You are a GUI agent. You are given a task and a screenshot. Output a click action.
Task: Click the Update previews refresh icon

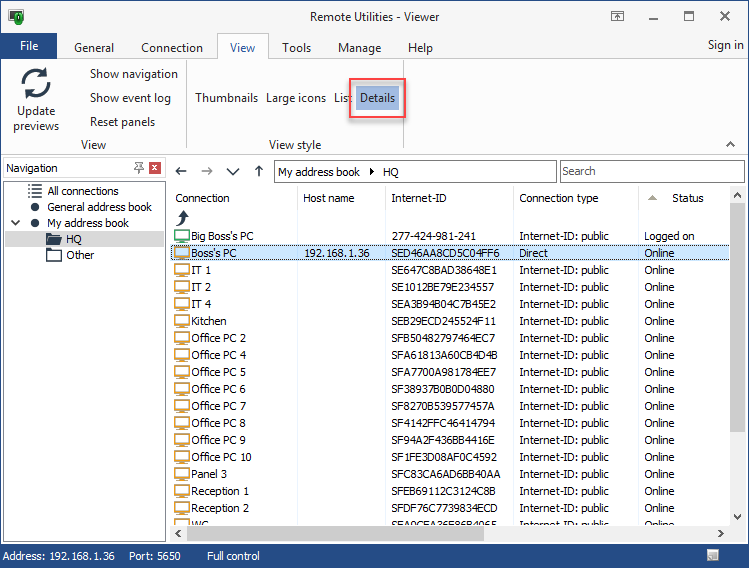(x=36, y=83)
